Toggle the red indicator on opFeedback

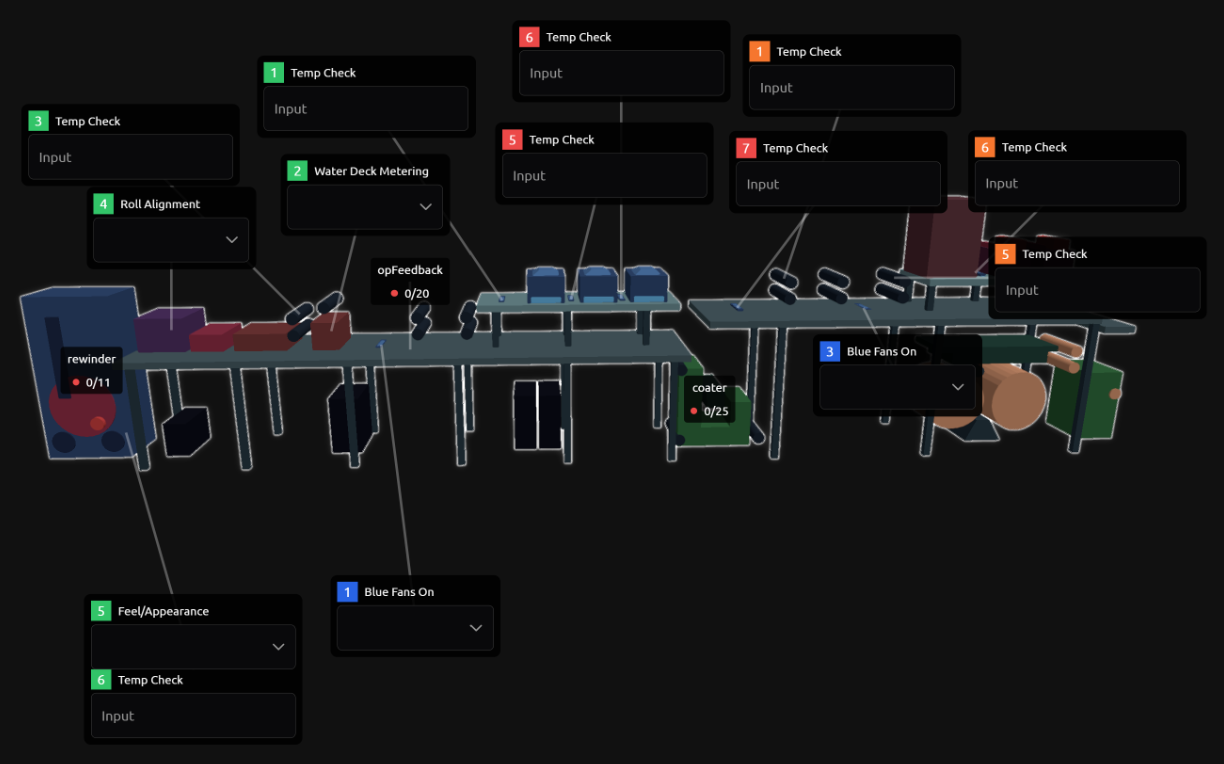(x=394, y=293)
